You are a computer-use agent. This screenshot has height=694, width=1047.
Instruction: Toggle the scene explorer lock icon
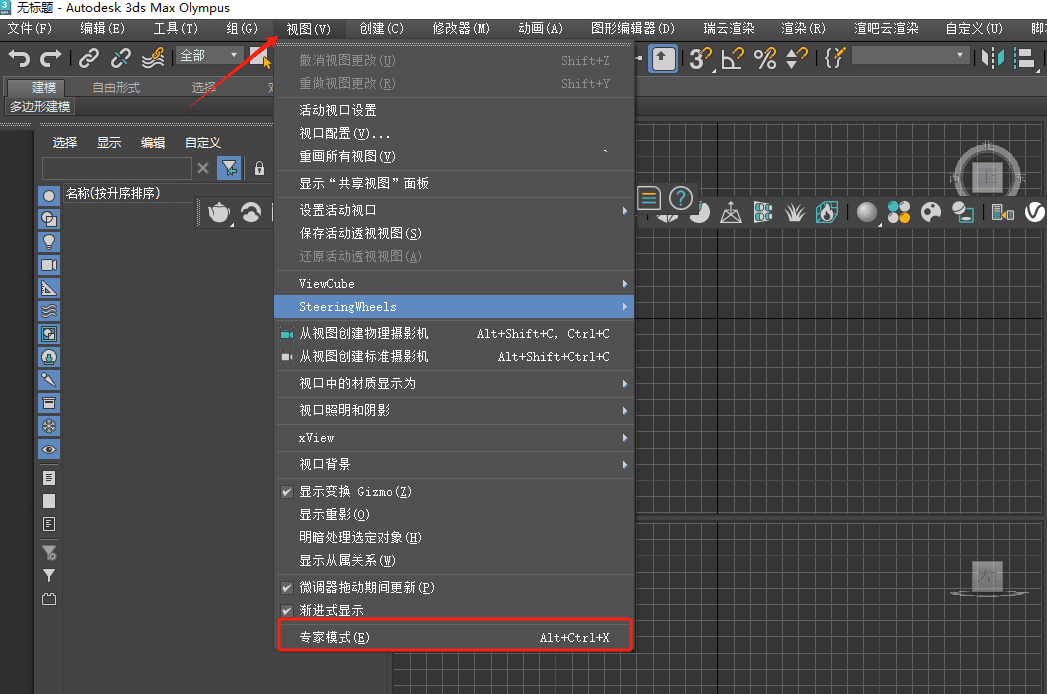[259, 168]
